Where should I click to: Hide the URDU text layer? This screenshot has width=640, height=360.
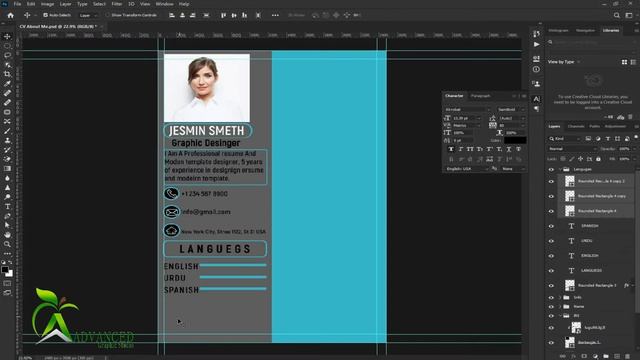pyautogui.click(x=551, y=241)
